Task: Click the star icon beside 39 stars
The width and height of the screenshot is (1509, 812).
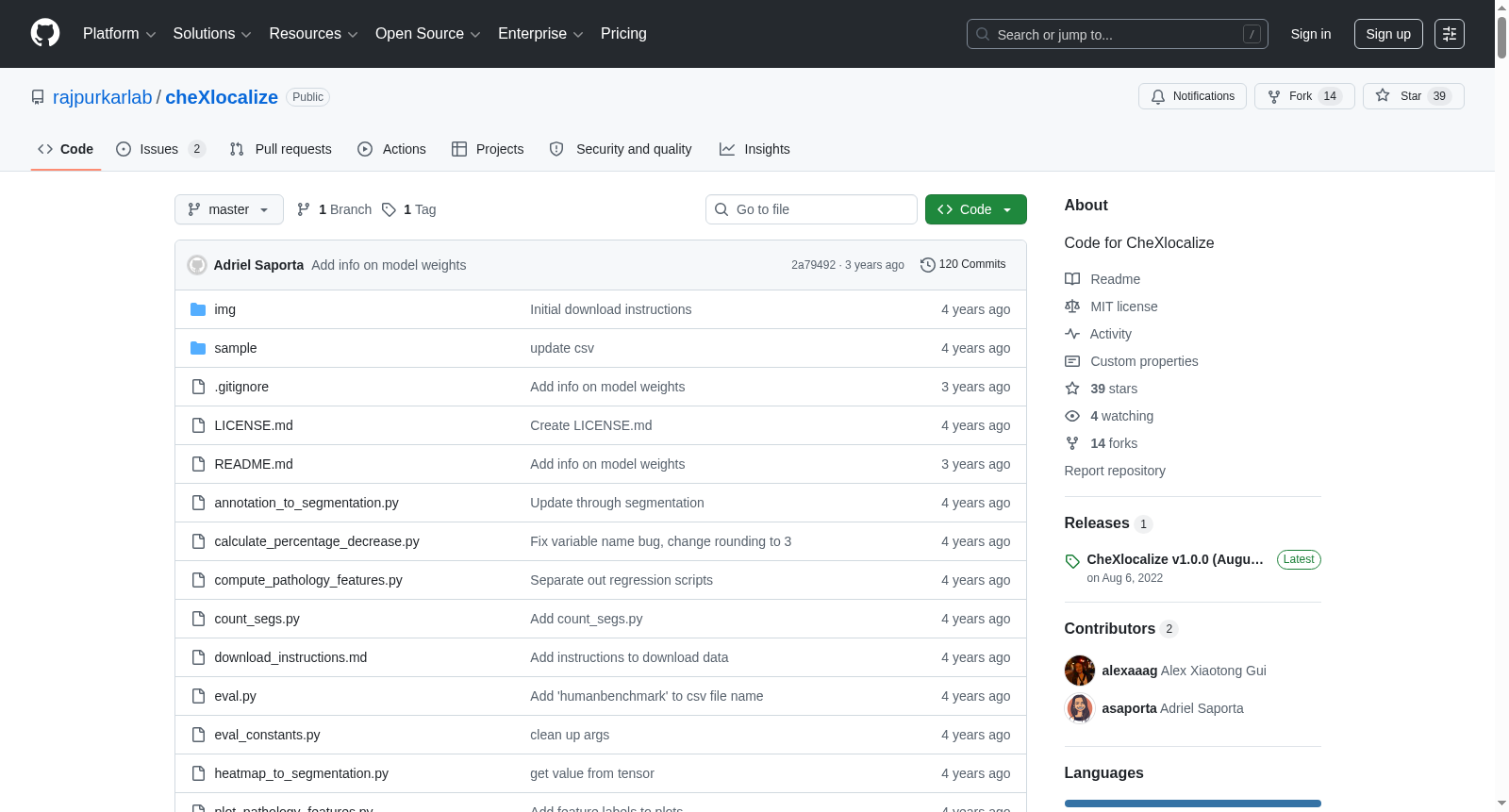Action: tap(1072, 389)
